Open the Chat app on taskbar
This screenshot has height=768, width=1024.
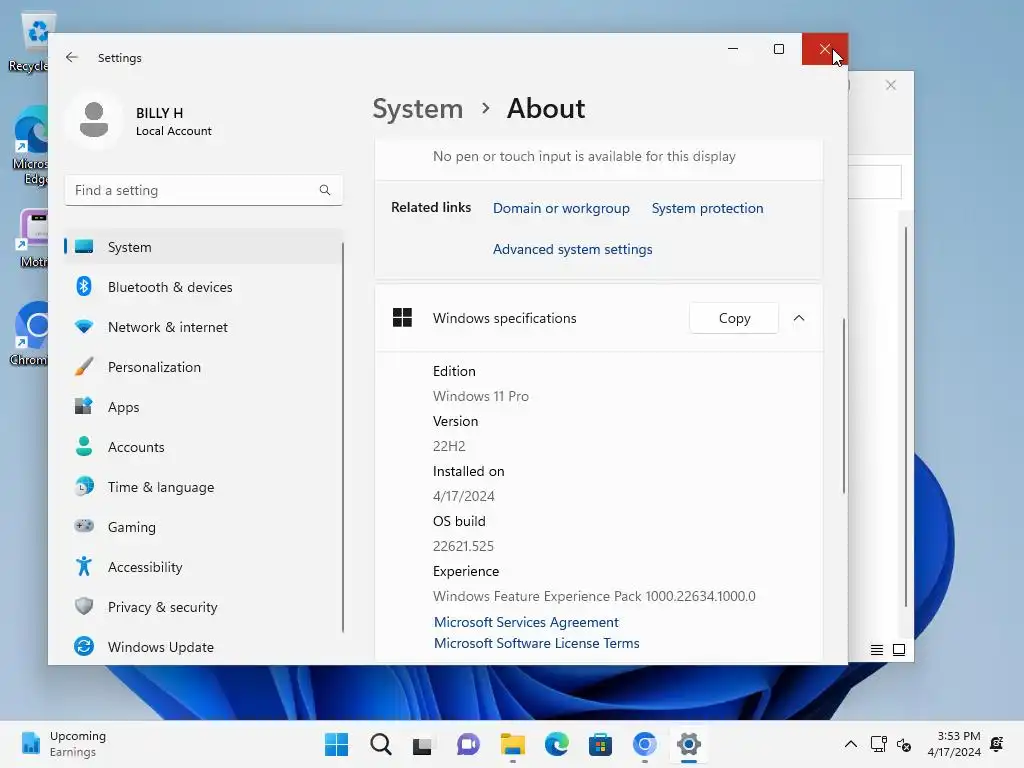pos(468,744)
